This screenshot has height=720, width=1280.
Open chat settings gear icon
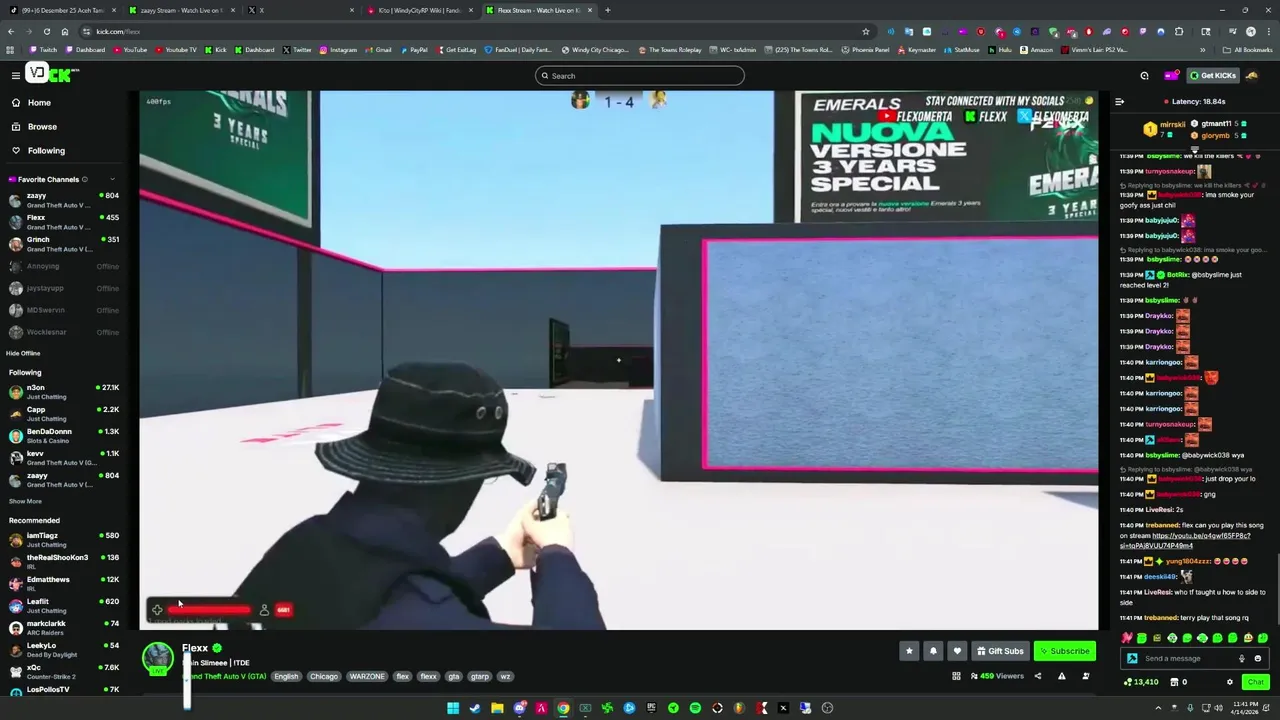coord(1230,682)
